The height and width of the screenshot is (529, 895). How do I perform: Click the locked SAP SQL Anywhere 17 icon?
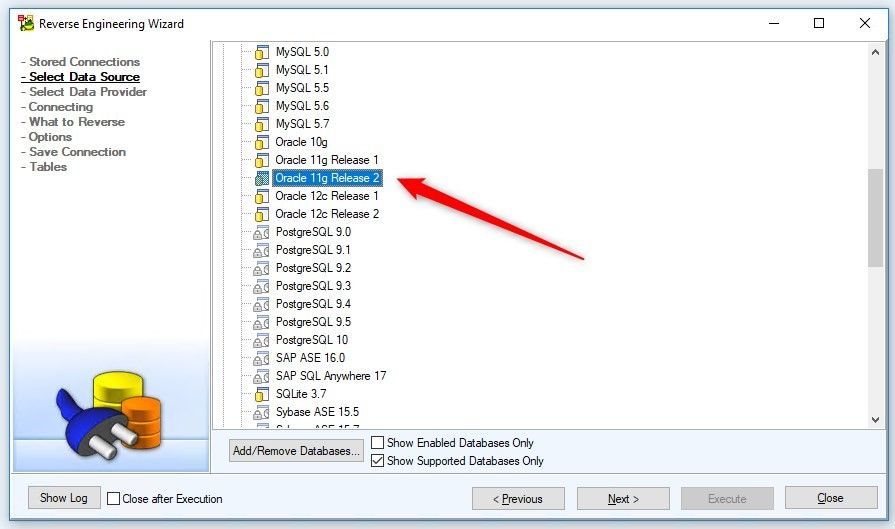pyautogui.click(x=261, y=377)
